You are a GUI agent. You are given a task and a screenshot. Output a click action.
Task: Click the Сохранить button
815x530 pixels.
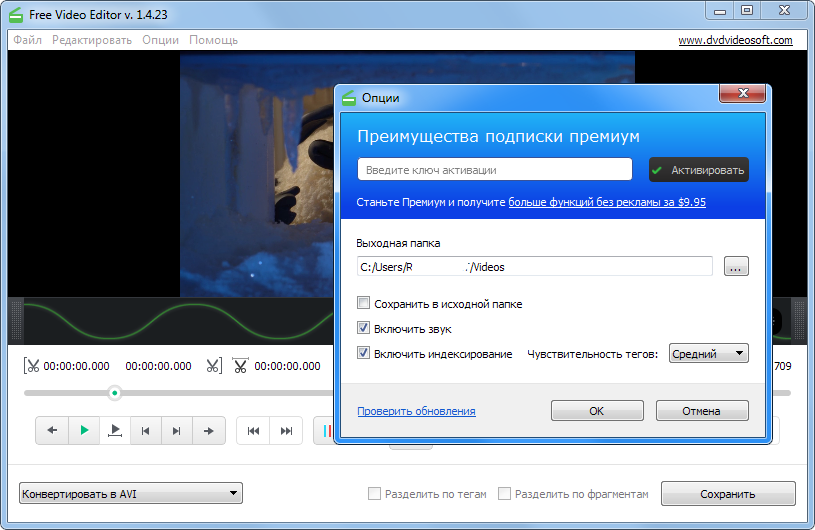click(x=728, y=494)
